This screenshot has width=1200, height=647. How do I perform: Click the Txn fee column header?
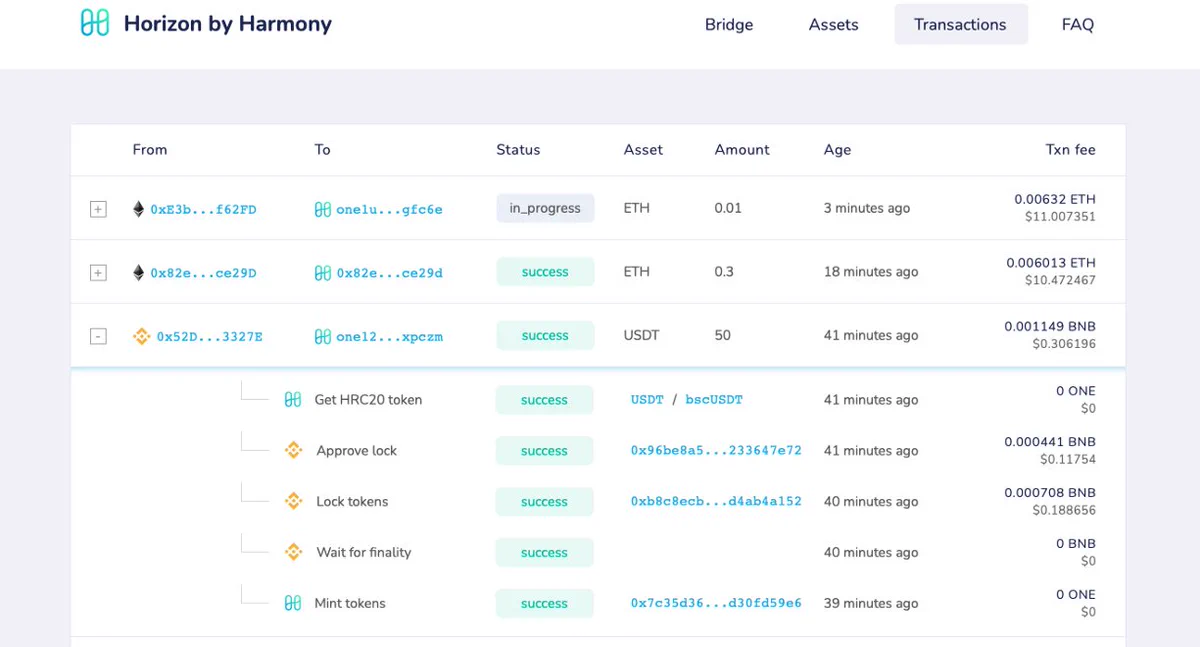pos(1071,150)
